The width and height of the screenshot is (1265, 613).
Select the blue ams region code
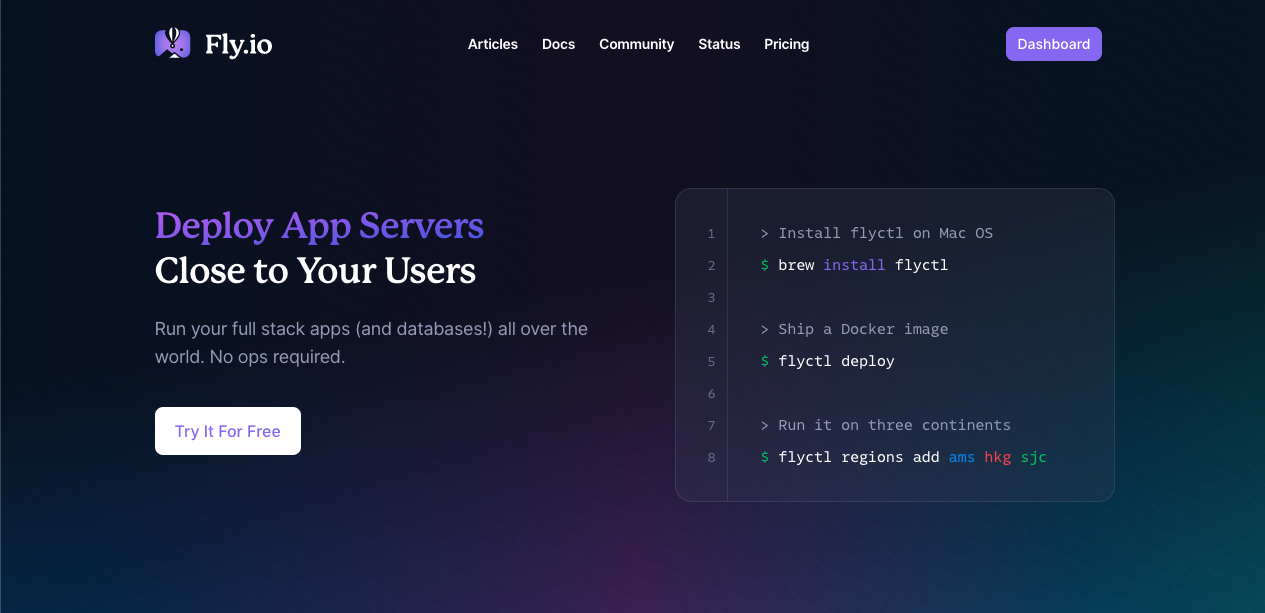tap(961, 457)
